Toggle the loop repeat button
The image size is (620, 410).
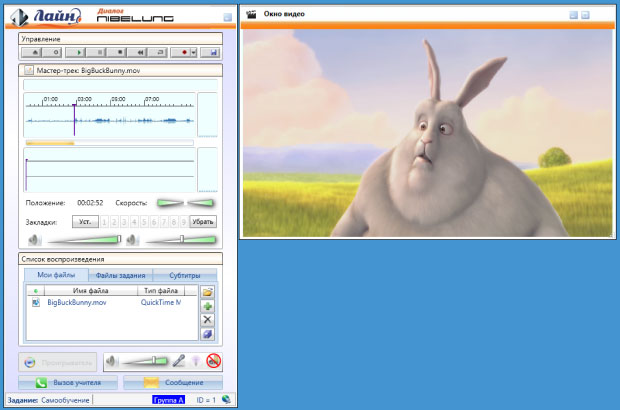(x=158, y=53)
